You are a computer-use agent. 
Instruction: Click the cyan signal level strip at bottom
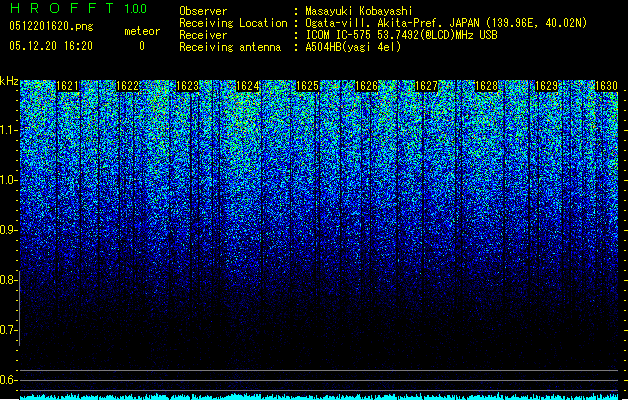tap(319, 396)
